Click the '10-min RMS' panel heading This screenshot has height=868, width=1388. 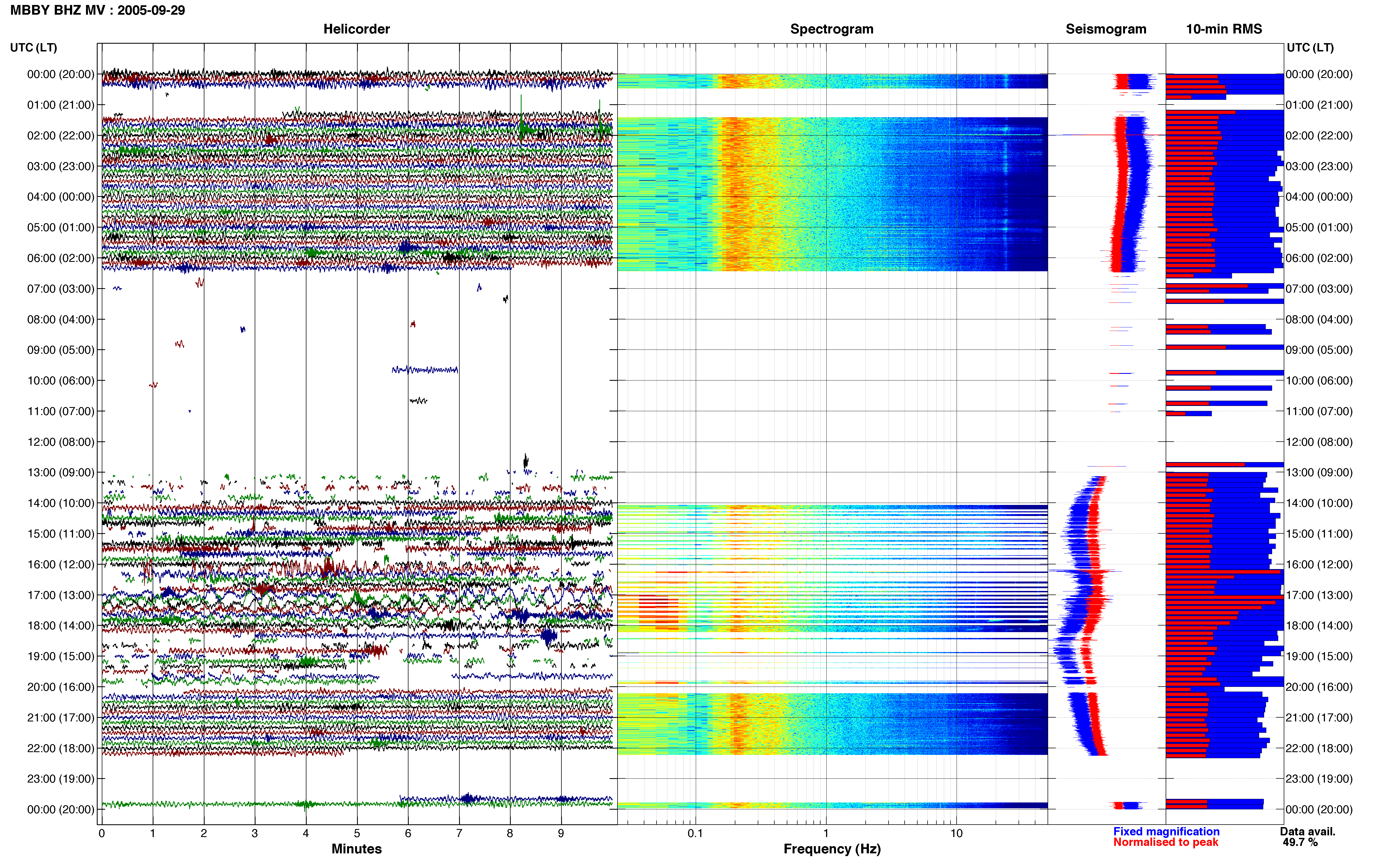pos(1224,29)
